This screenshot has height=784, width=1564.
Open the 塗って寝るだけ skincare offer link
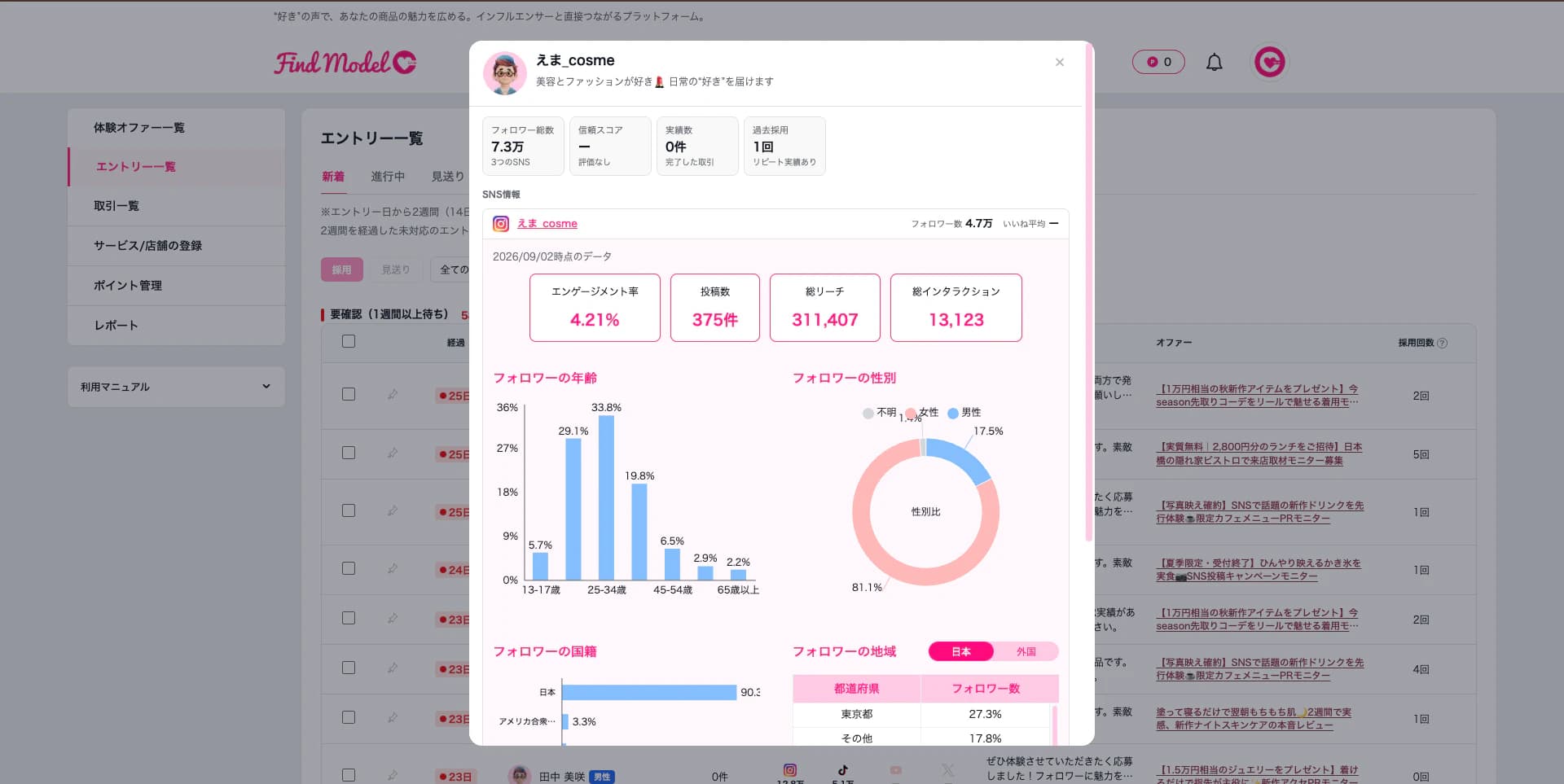[1254, 719]
